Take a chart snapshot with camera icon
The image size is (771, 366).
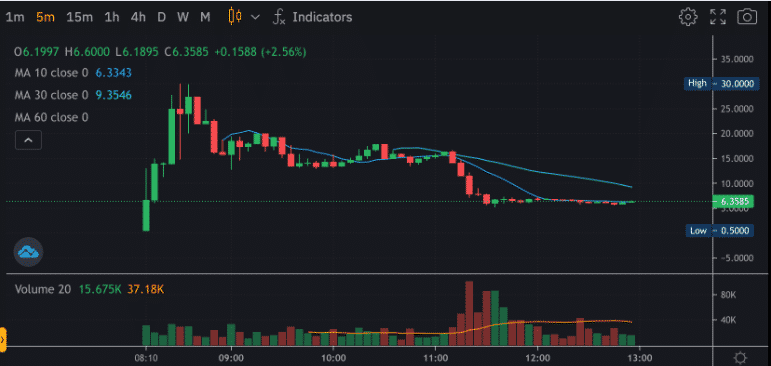pyautogui.click(x=747, y=17)
